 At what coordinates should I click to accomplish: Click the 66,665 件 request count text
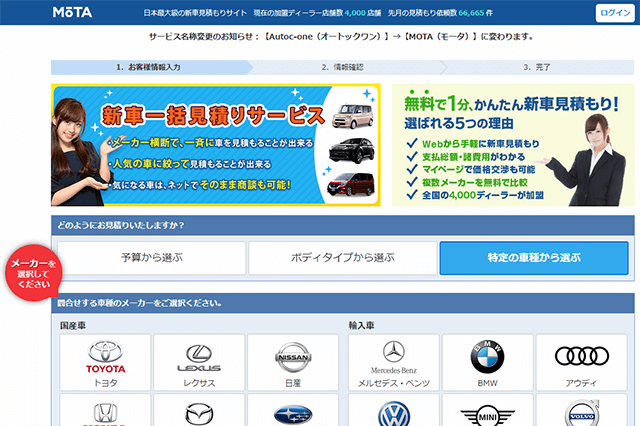[476, 13]
